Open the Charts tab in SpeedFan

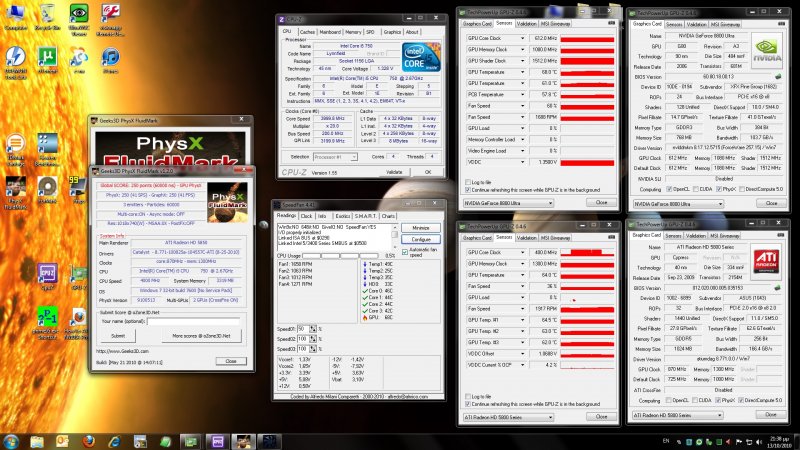pos(388,216)
